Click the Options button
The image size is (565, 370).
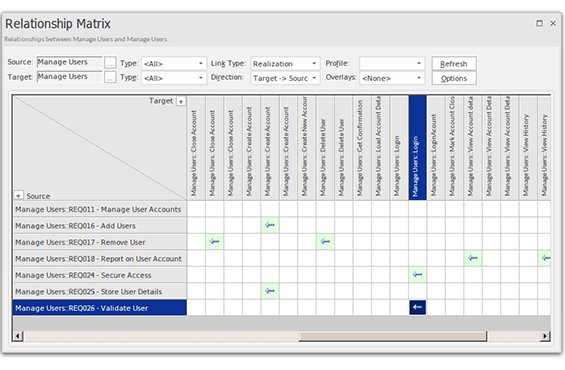454,78
